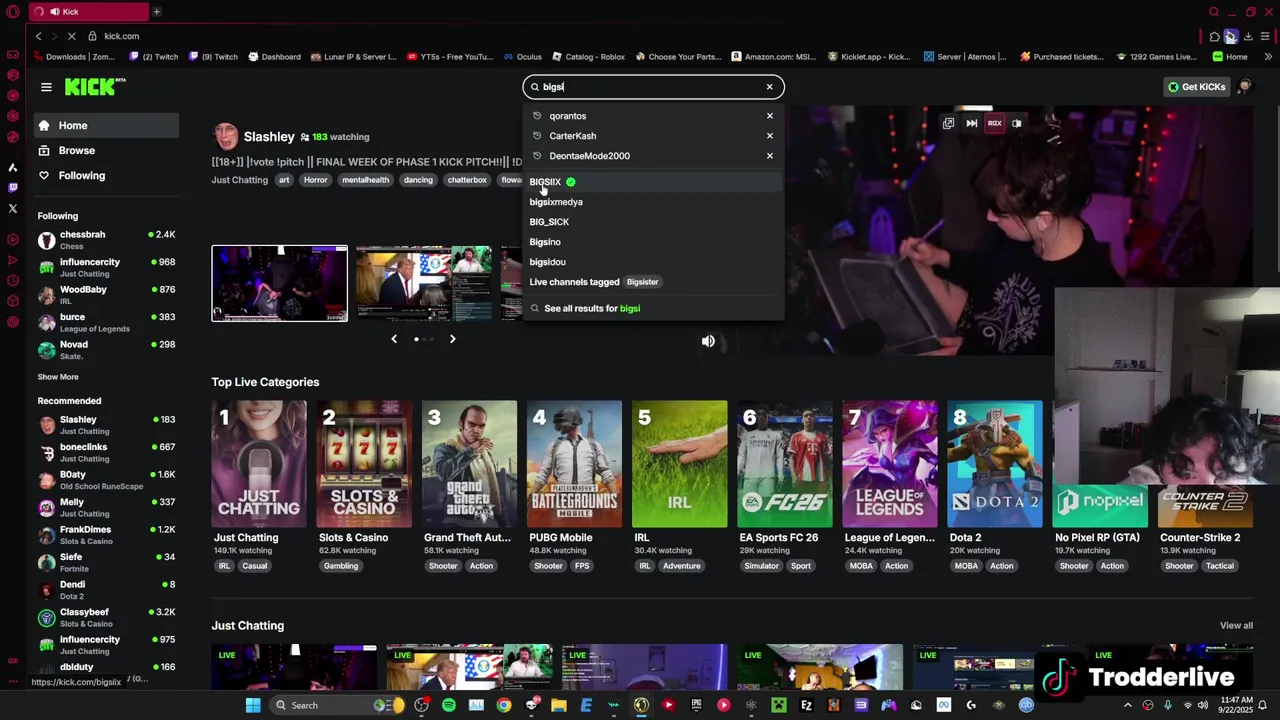Open the user profile avatar menu
The height and width of the screenshot is (720, 1280).
point(1245,87)
